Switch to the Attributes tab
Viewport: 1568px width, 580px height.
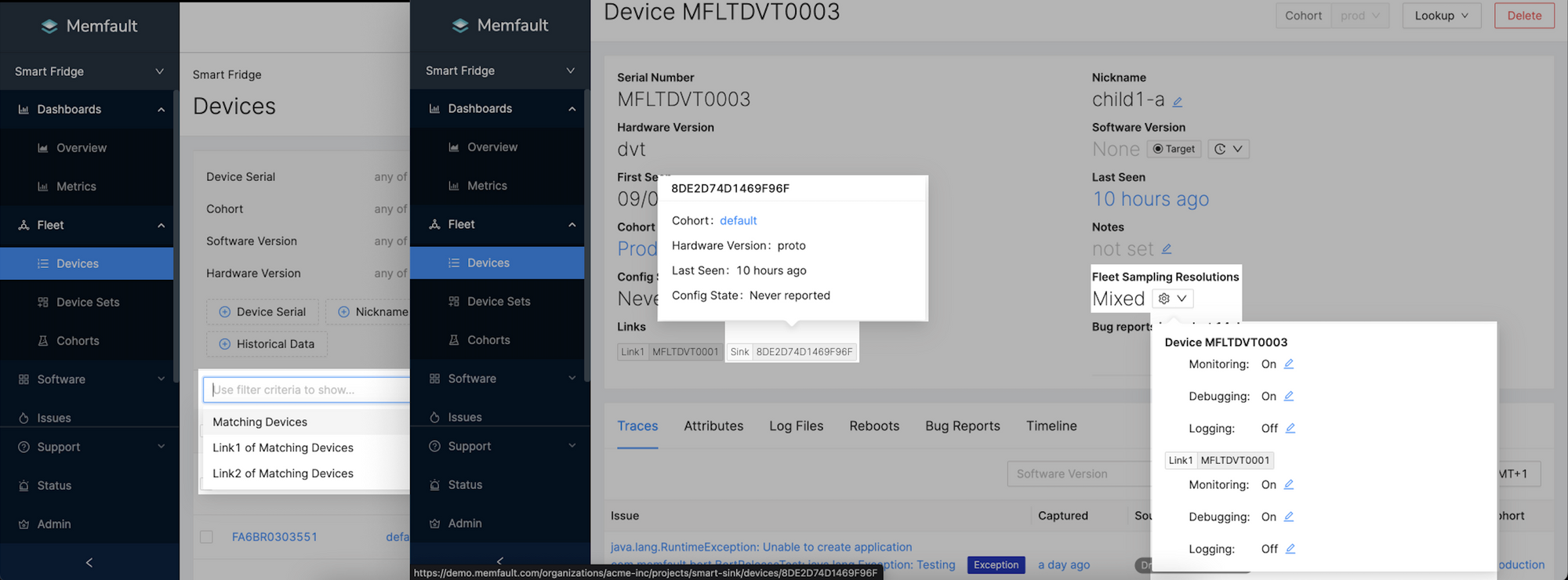[713, 426]
